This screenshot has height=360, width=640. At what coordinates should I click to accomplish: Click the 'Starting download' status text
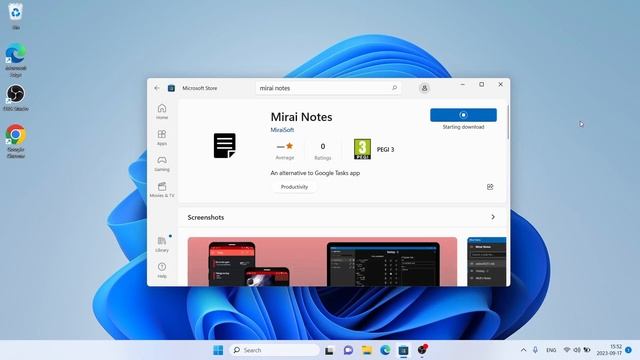click(463, 127)
